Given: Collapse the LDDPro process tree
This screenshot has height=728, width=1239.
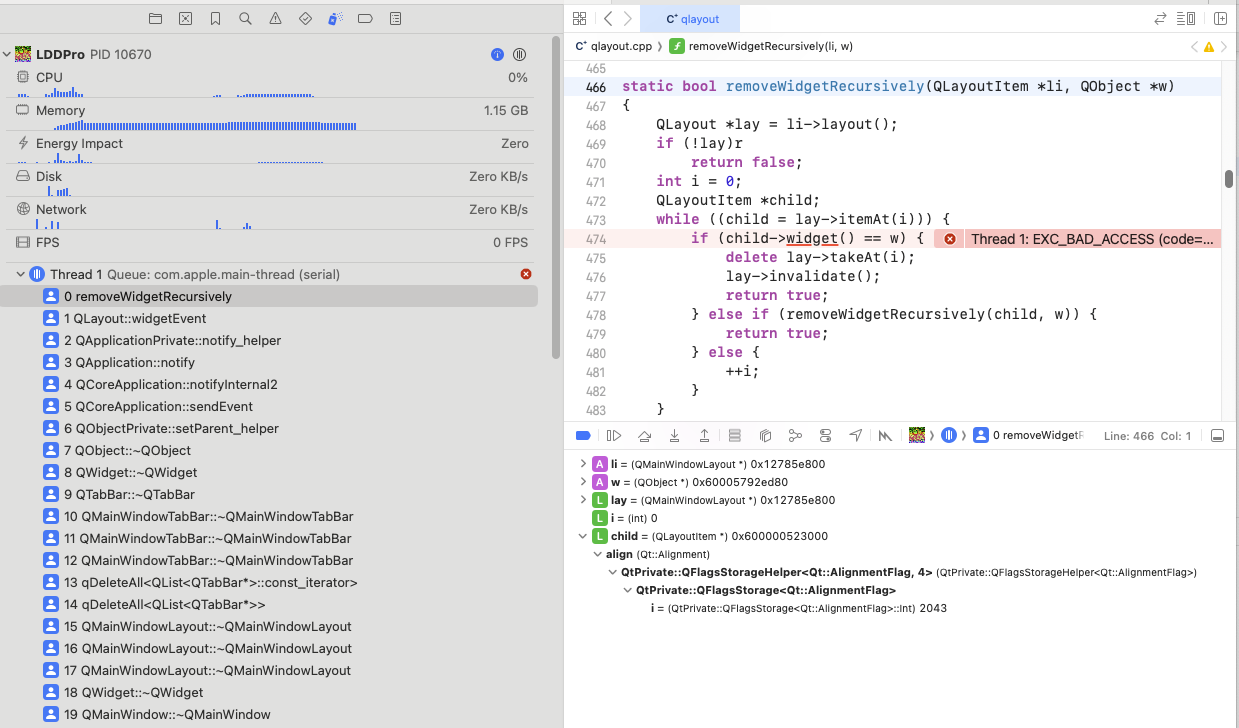Looking at the screenshot, I should pos(7,54).
